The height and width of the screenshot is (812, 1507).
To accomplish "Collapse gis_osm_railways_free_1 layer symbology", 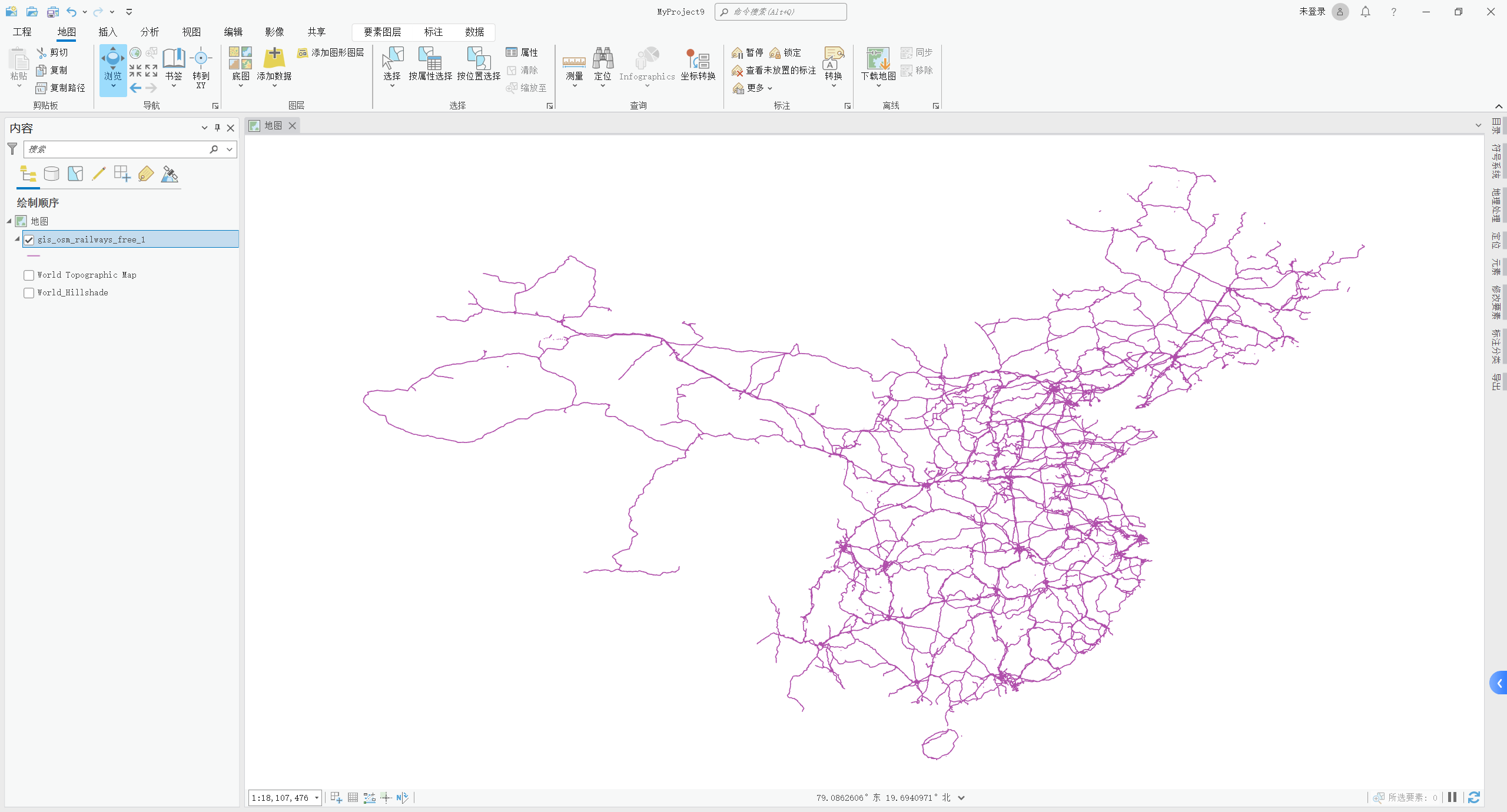I will [17, 239].
